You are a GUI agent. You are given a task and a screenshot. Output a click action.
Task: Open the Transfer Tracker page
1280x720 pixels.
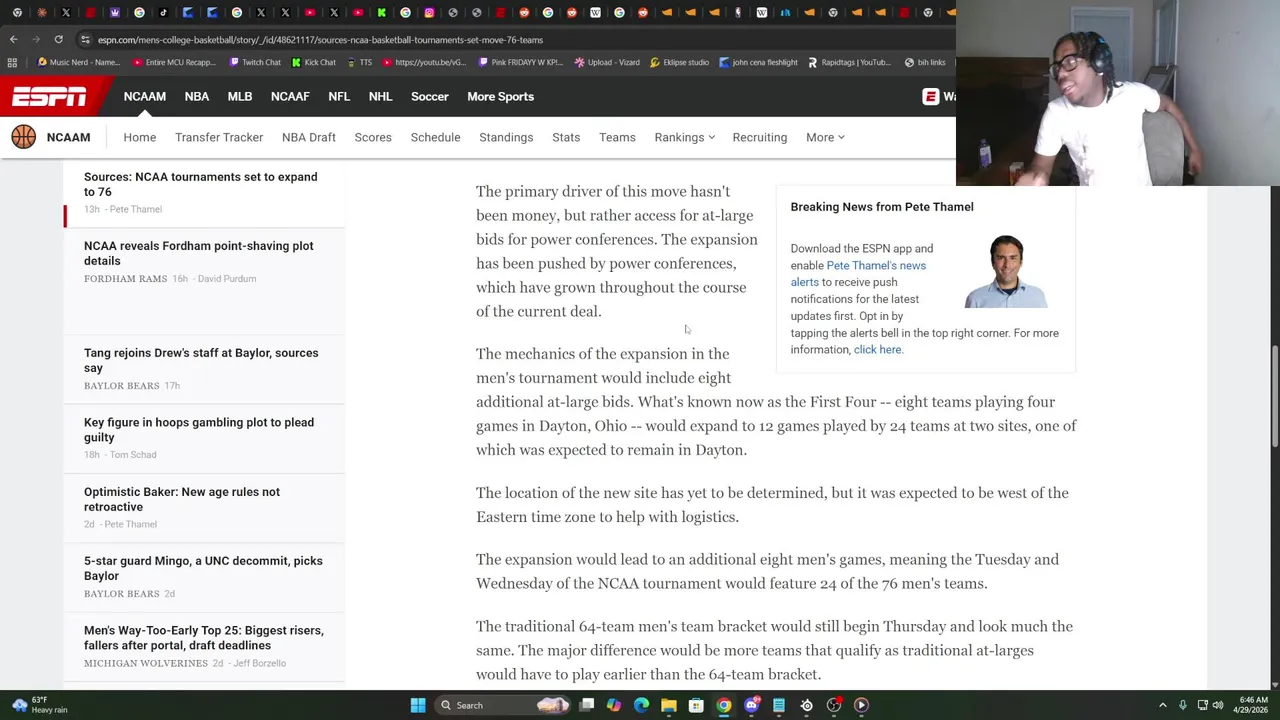219,137
